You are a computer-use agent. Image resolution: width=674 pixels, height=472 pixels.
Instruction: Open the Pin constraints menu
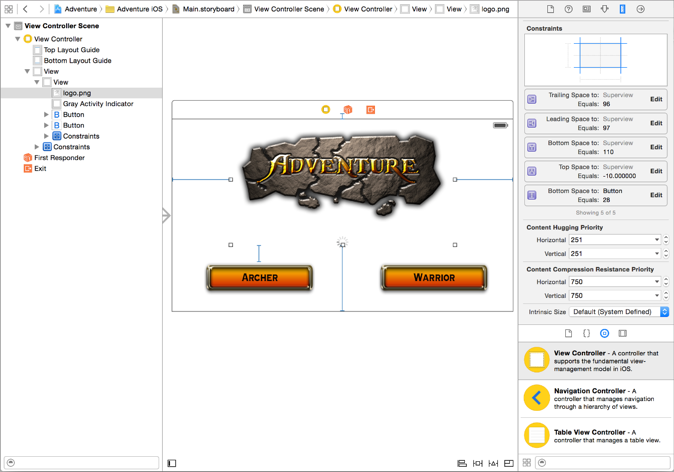(x=478, y=463)
